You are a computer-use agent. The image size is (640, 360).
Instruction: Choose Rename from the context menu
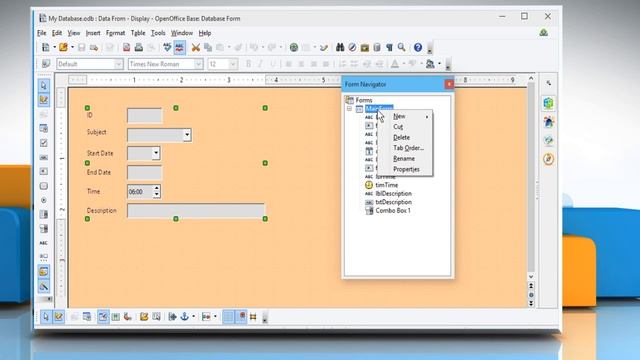[405, 158]
